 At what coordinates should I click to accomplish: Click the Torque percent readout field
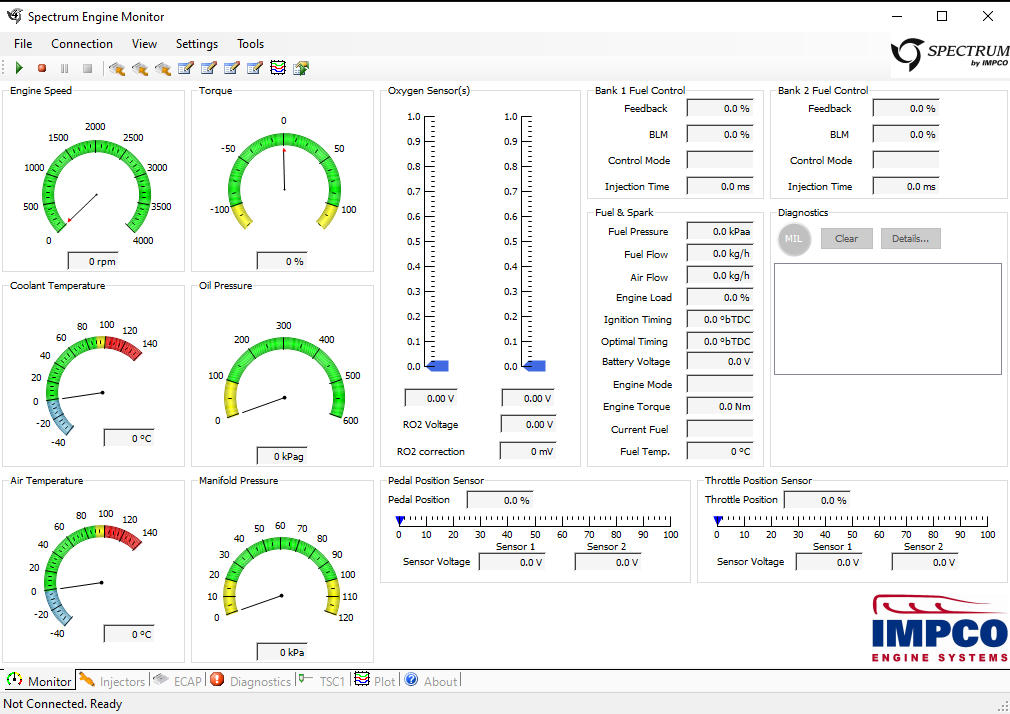[x=281, y=261]
